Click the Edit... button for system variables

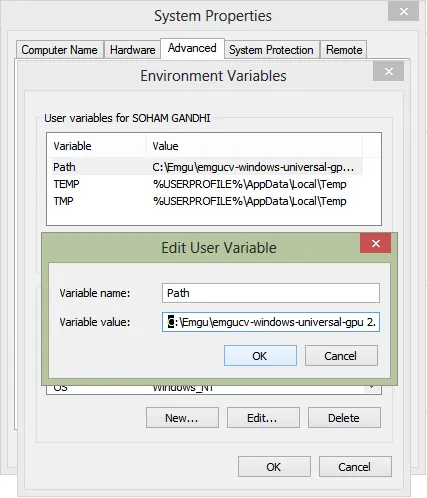263,417
